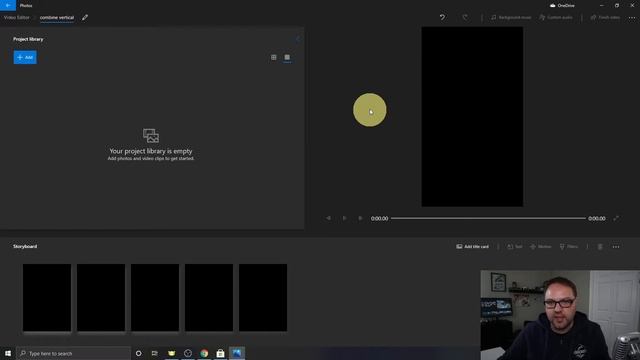Open the Filters tool for the clip
This screenshot has width=640, height=360.
[x=569, y=247]
